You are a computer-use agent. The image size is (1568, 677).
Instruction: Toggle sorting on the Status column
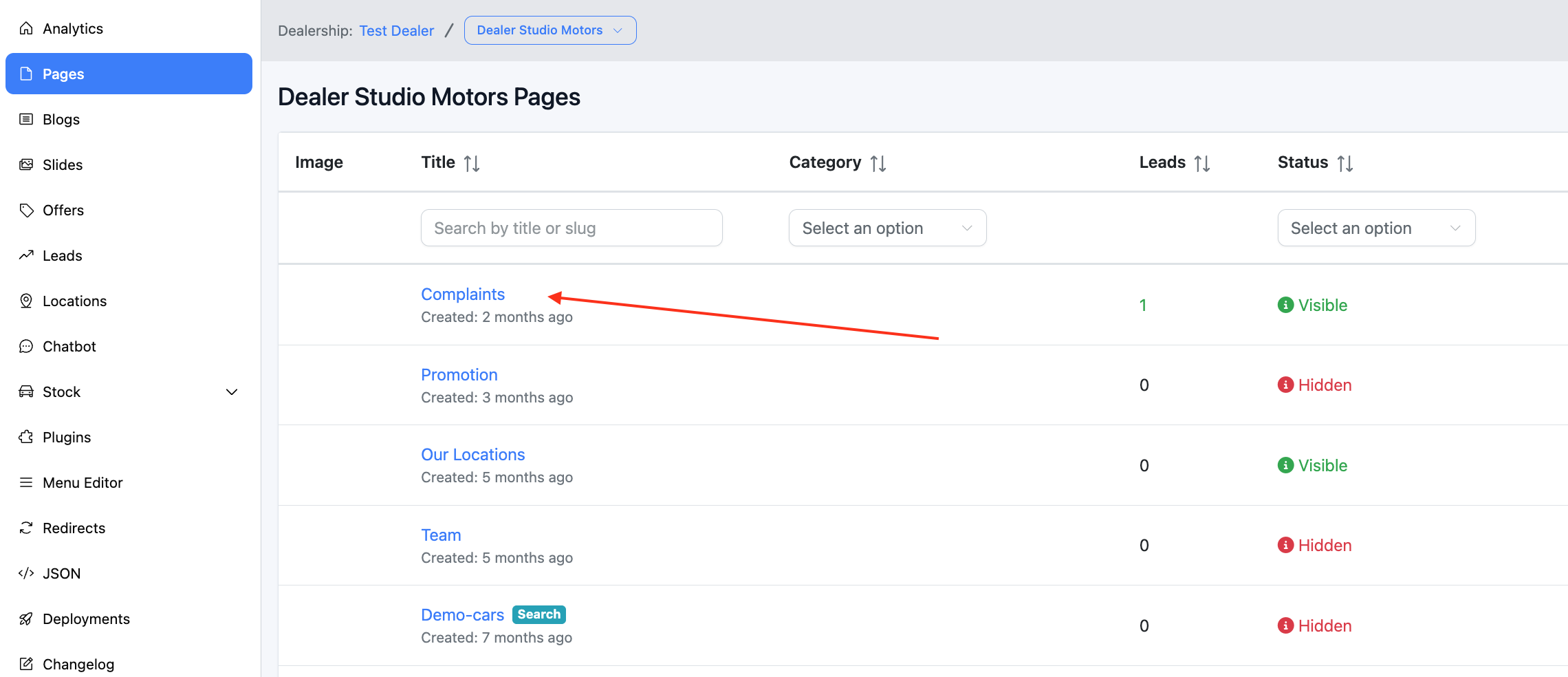[x=1344, y=163]
